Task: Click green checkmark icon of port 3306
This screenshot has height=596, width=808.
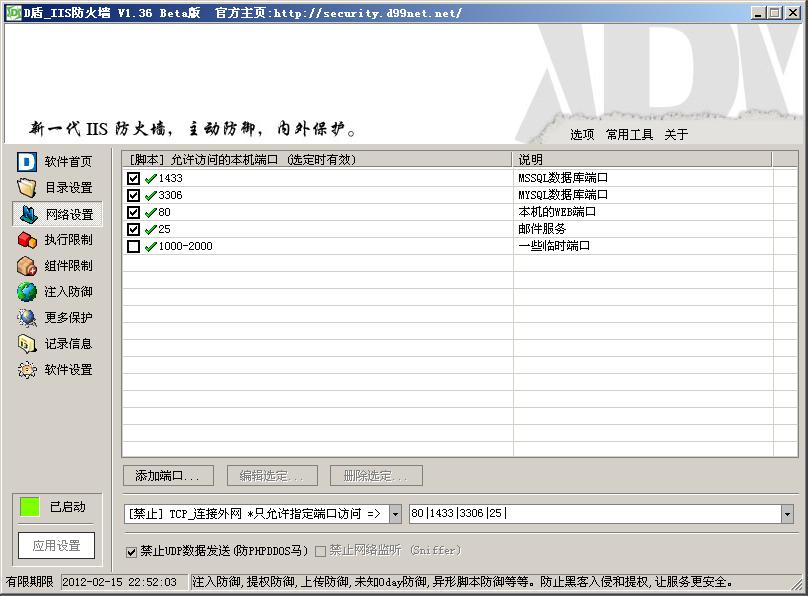Action: click(150, 196)
